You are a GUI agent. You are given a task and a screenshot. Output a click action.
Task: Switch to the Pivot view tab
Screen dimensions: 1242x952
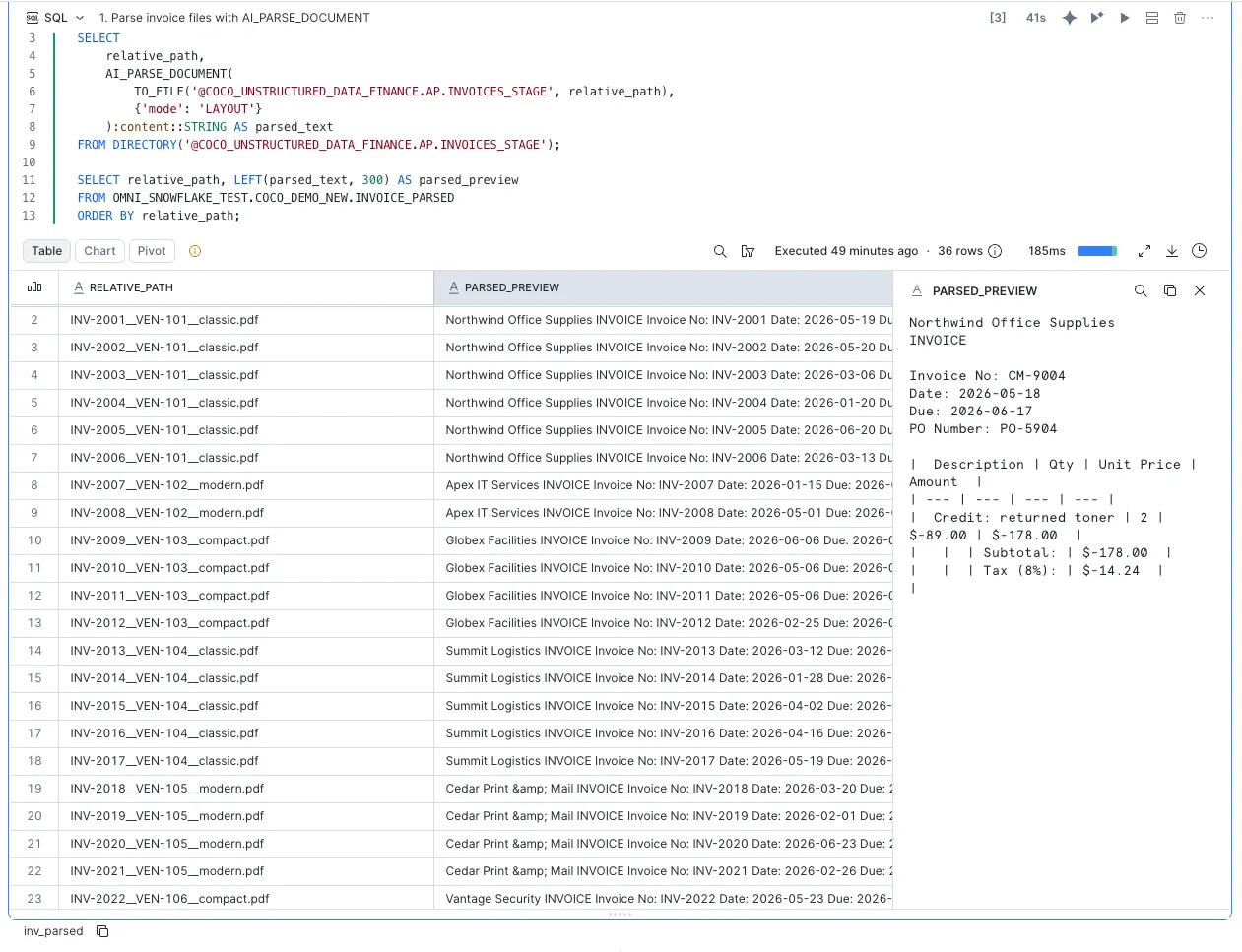click(152, 251)
